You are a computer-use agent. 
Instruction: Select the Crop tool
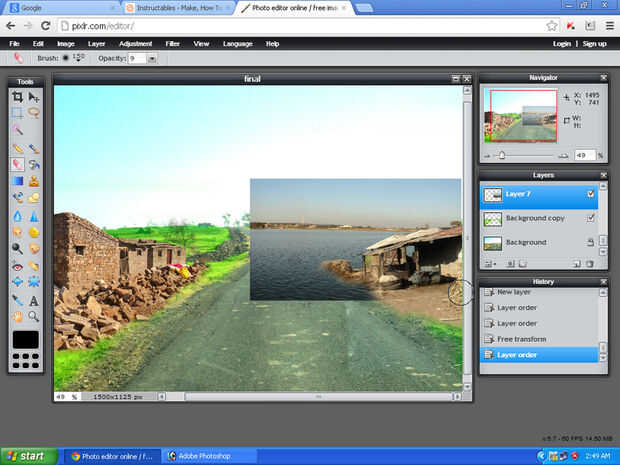[17, 97]
